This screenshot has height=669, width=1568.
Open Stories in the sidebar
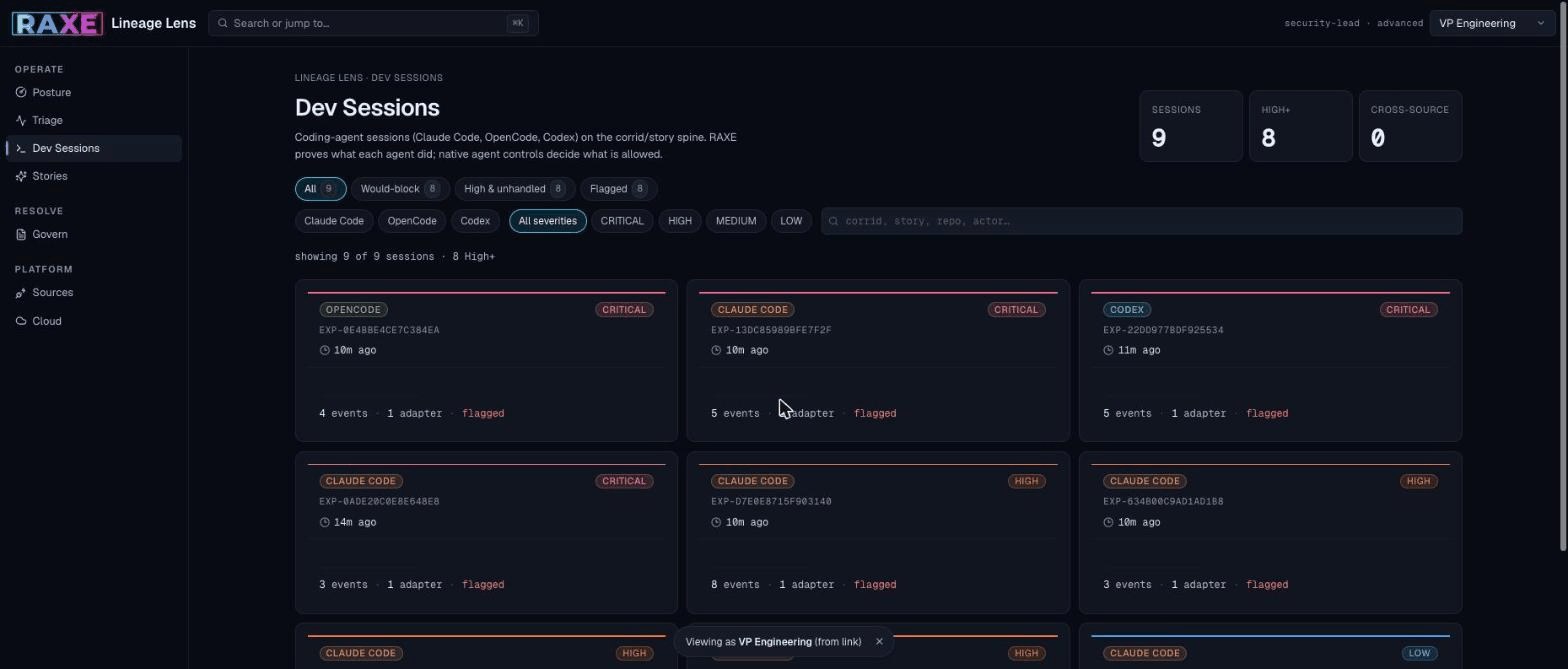[94, 176]
